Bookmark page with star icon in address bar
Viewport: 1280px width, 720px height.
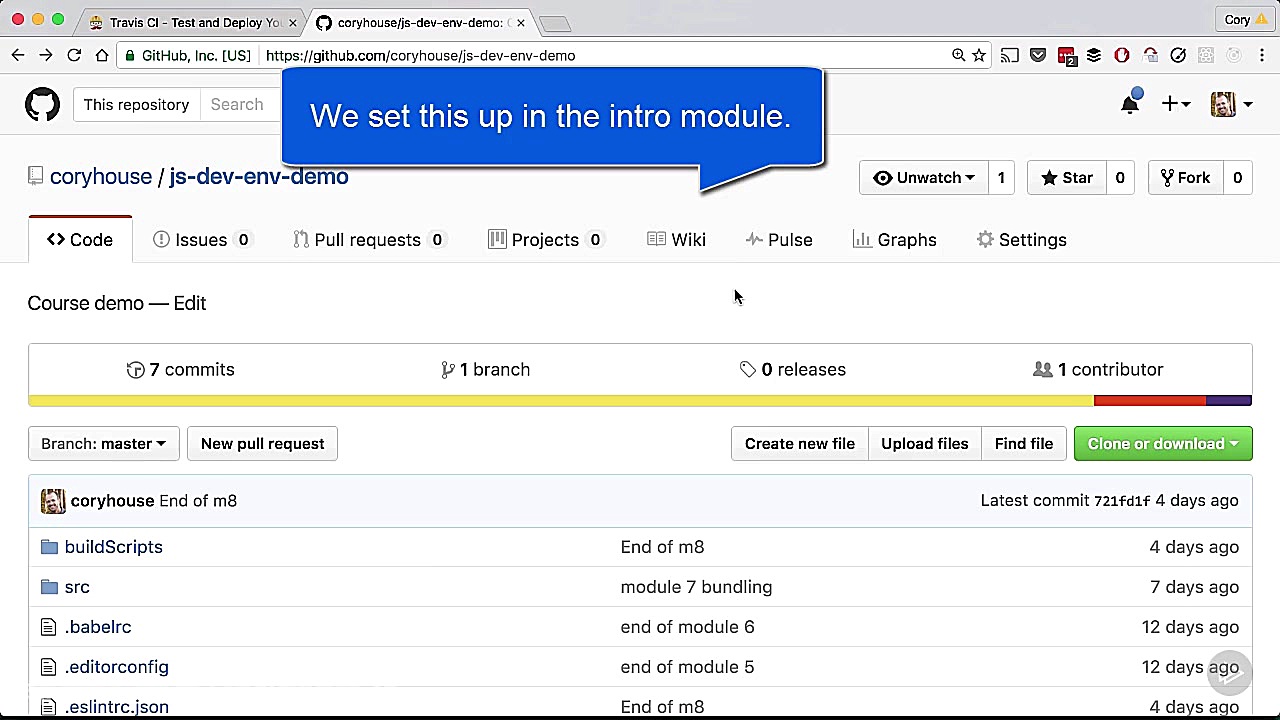(x=979, y=55)
